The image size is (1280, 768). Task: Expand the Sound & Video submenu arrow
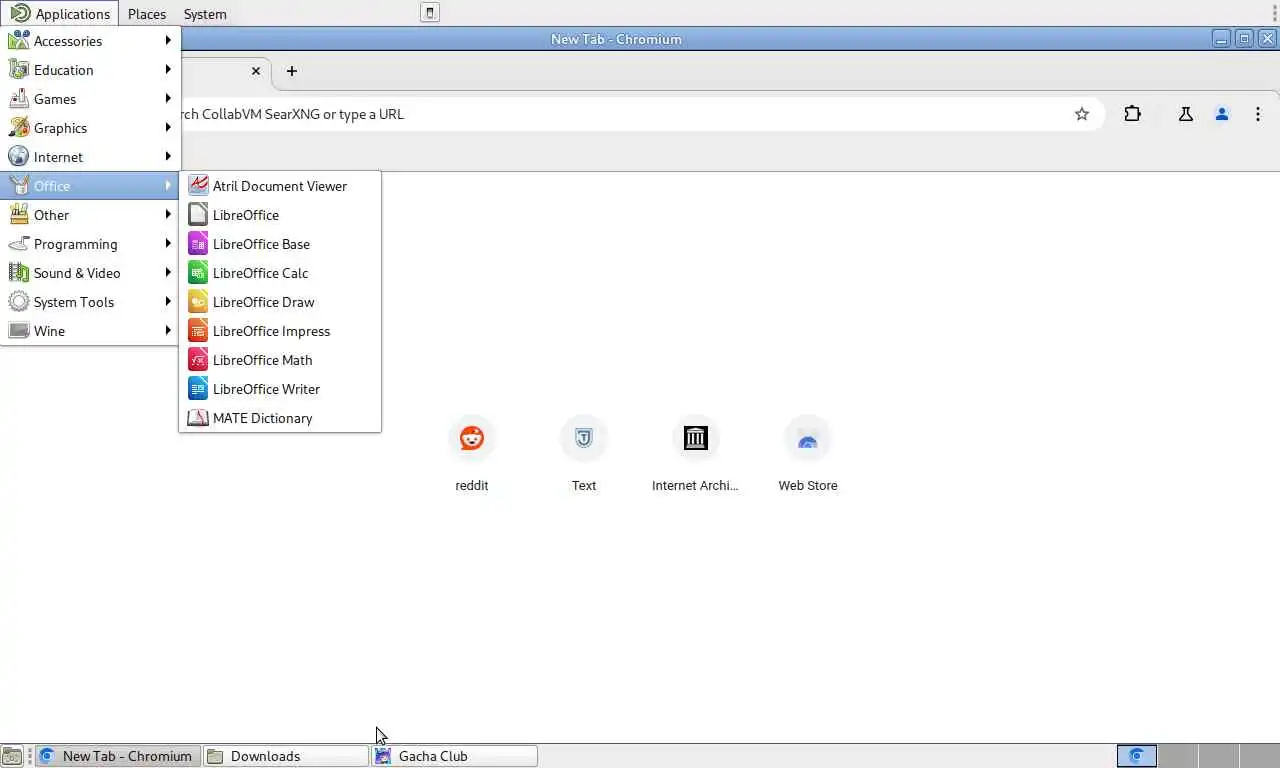tap(168, 273)
